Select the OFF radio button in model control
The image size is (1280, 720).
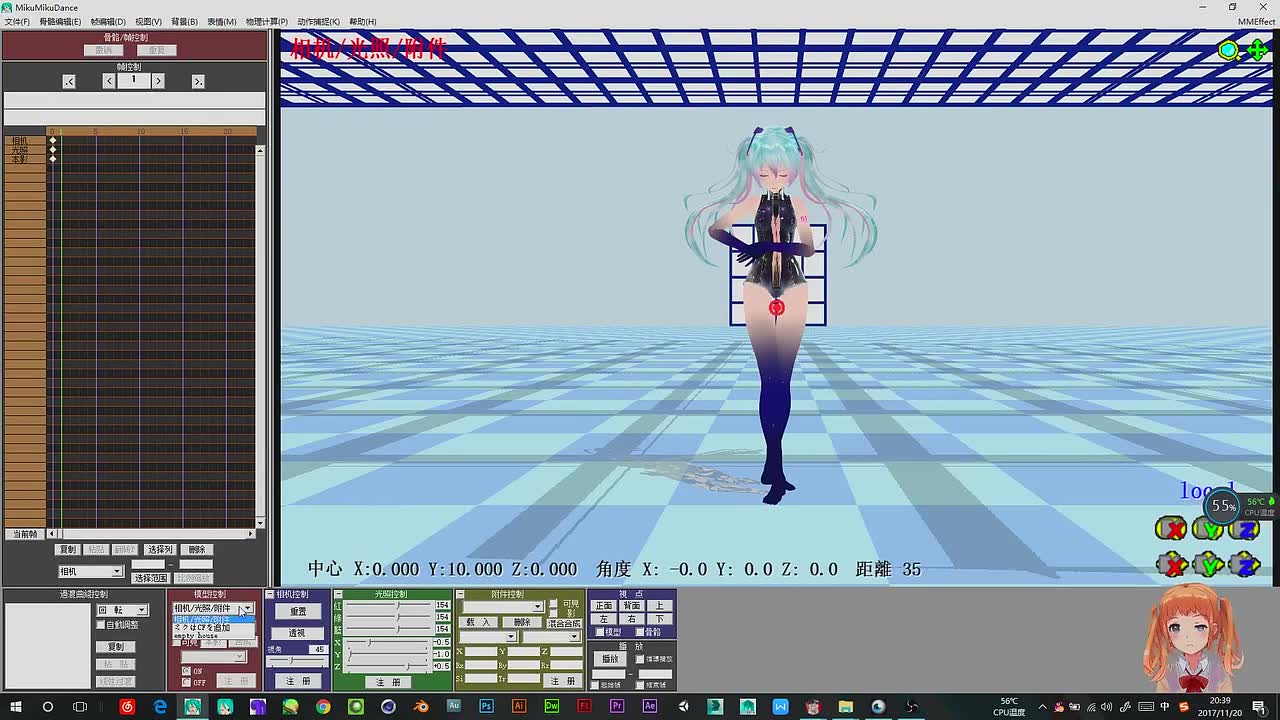[186, 682]
